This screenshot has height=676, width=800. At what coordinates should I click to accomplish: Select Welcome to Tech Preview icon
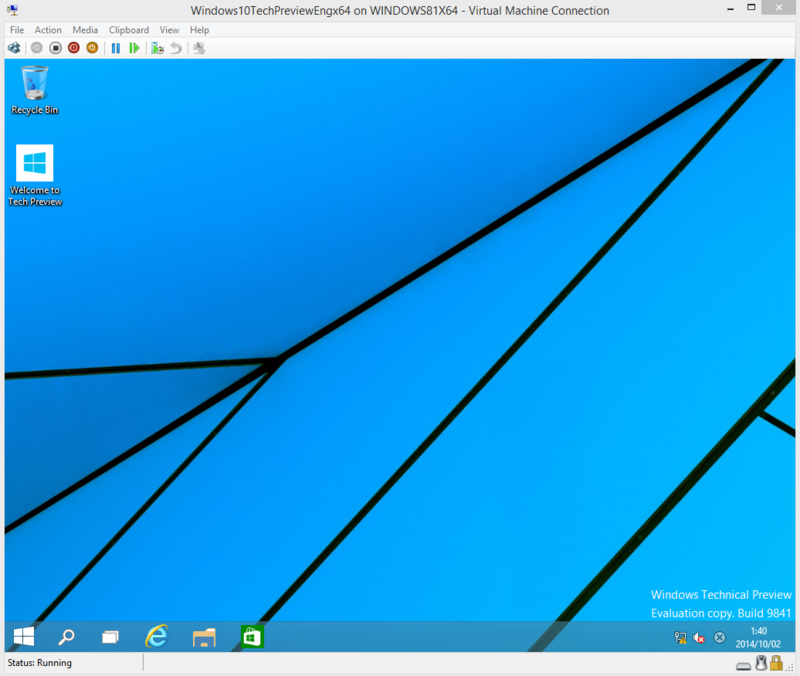pyautogui.click(x=35, y=176)
